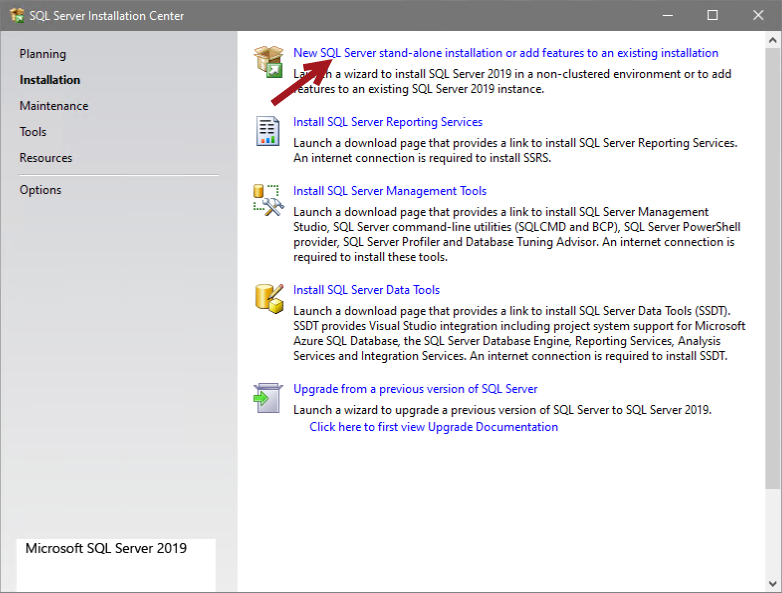Select the Installation section
Viewport: 782px width, 593px height.
[x=50, y=80]
